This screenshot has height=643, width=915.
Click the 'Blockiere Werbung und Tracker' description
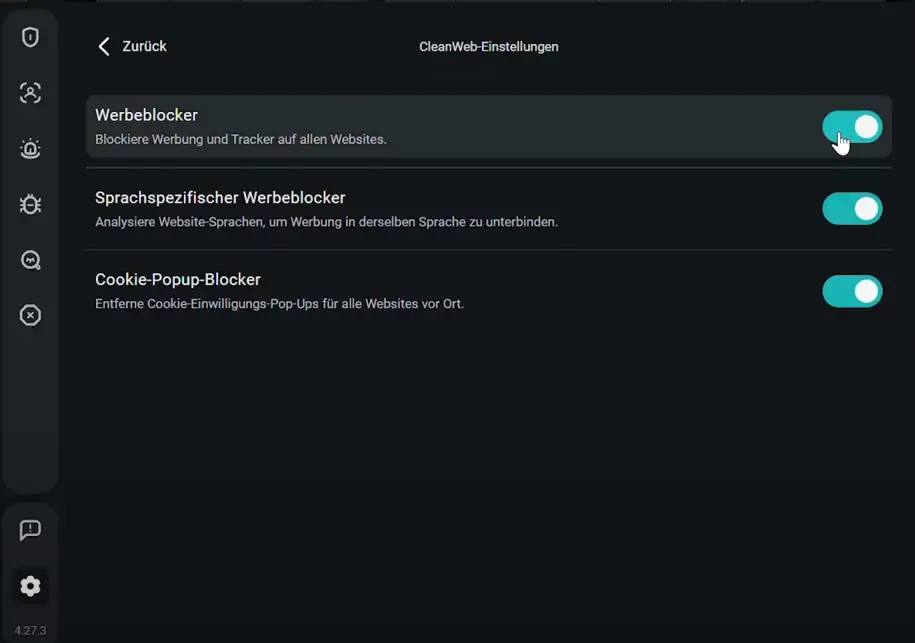click(240, 140)
